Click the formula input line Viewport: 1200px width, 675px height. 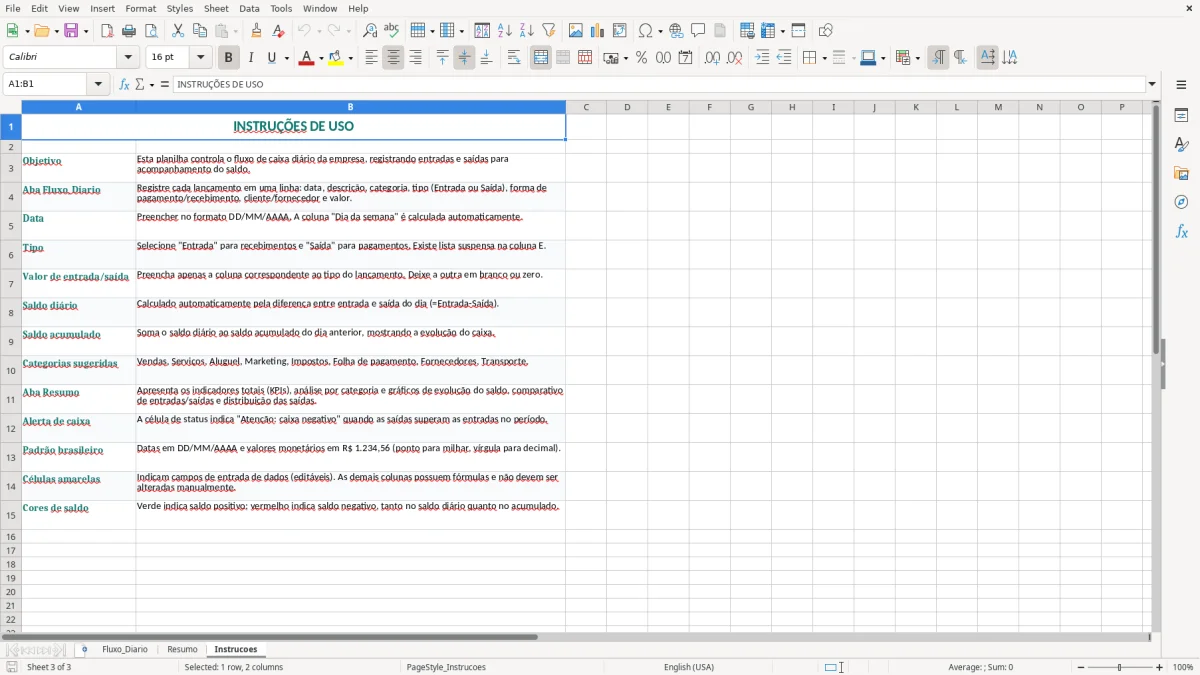659,84
